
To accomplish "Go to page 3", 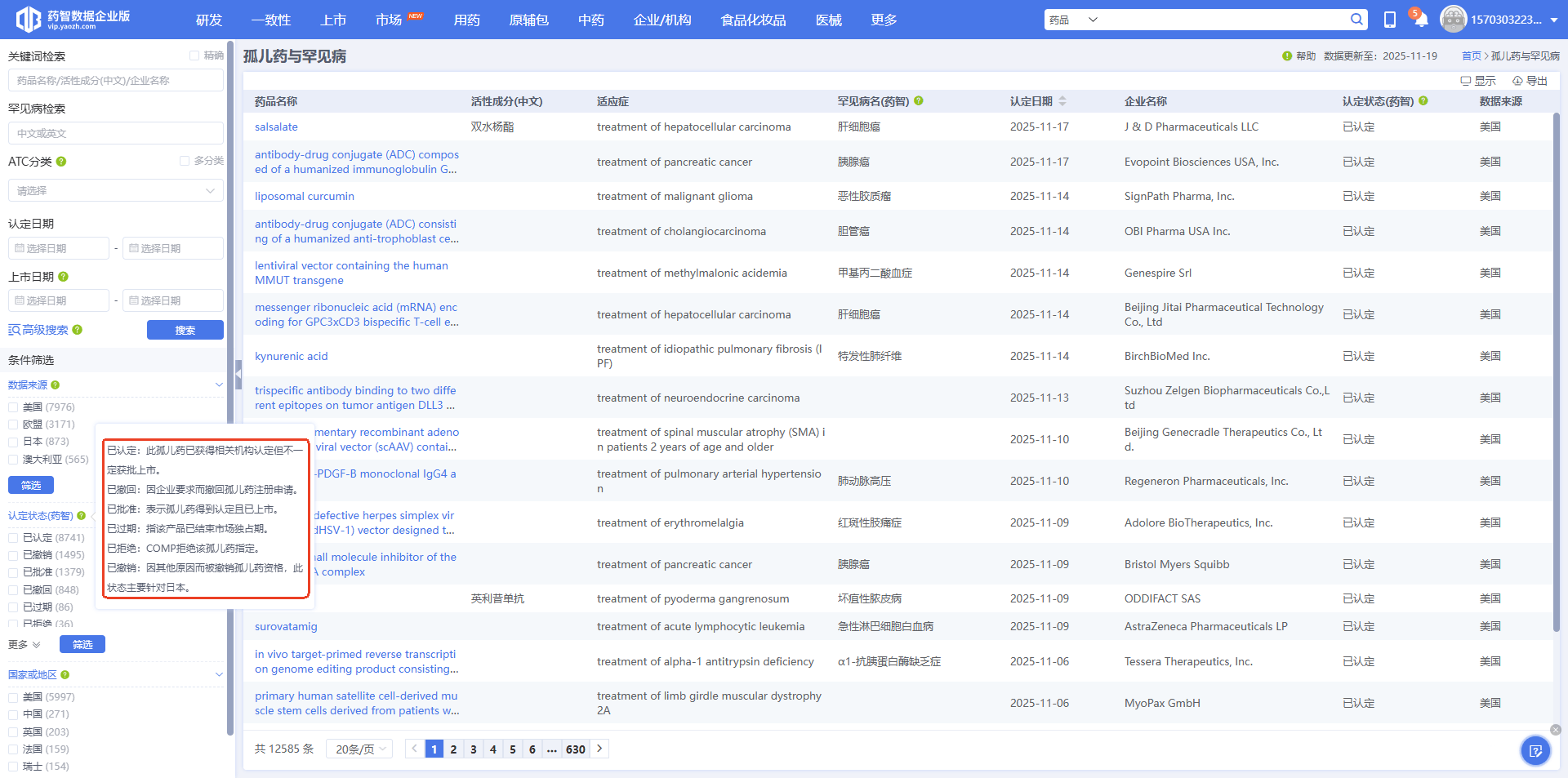I will [x=474, y=749].
